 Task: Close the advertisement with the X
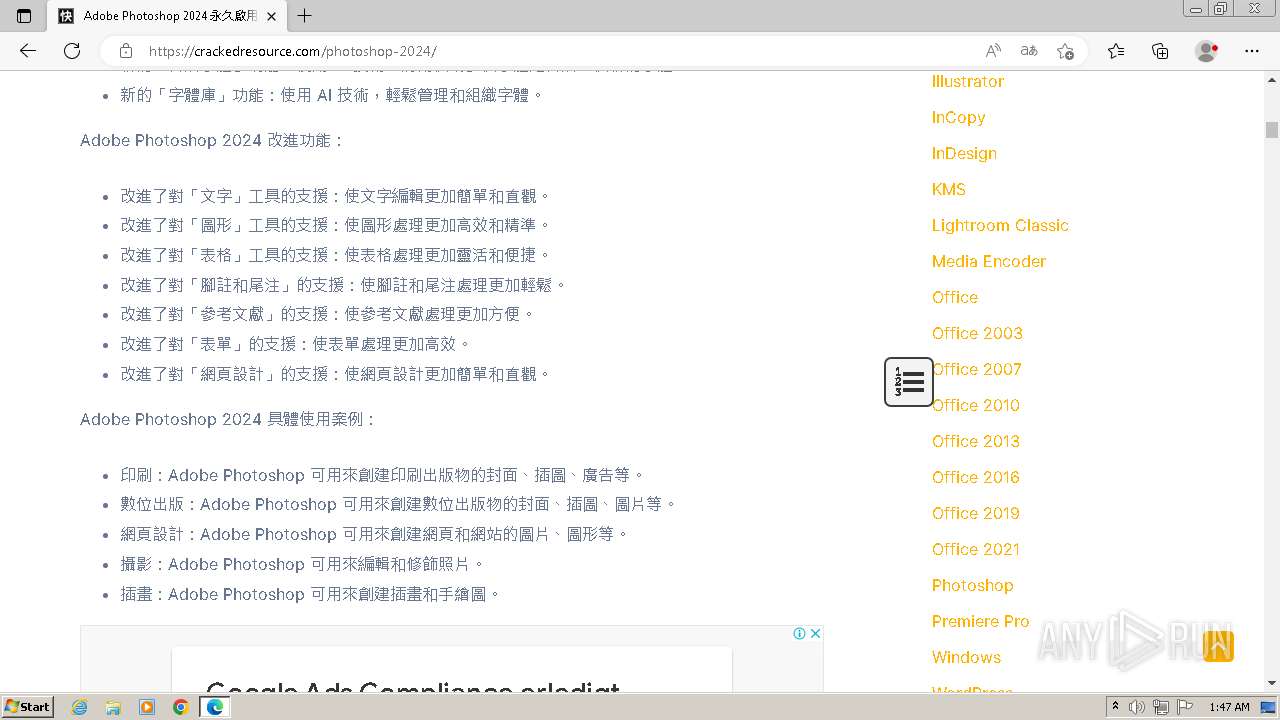(815, 633)
